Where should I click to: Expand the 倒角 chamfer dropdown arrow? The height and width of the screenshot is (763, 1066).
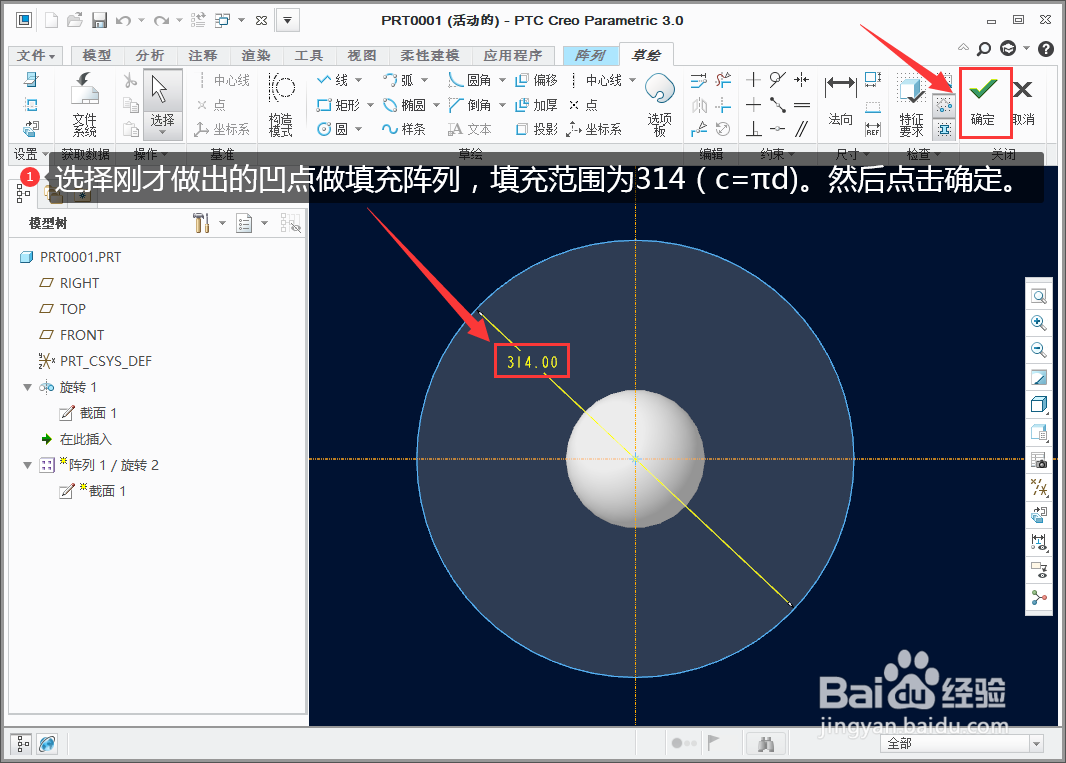[502, 105]
